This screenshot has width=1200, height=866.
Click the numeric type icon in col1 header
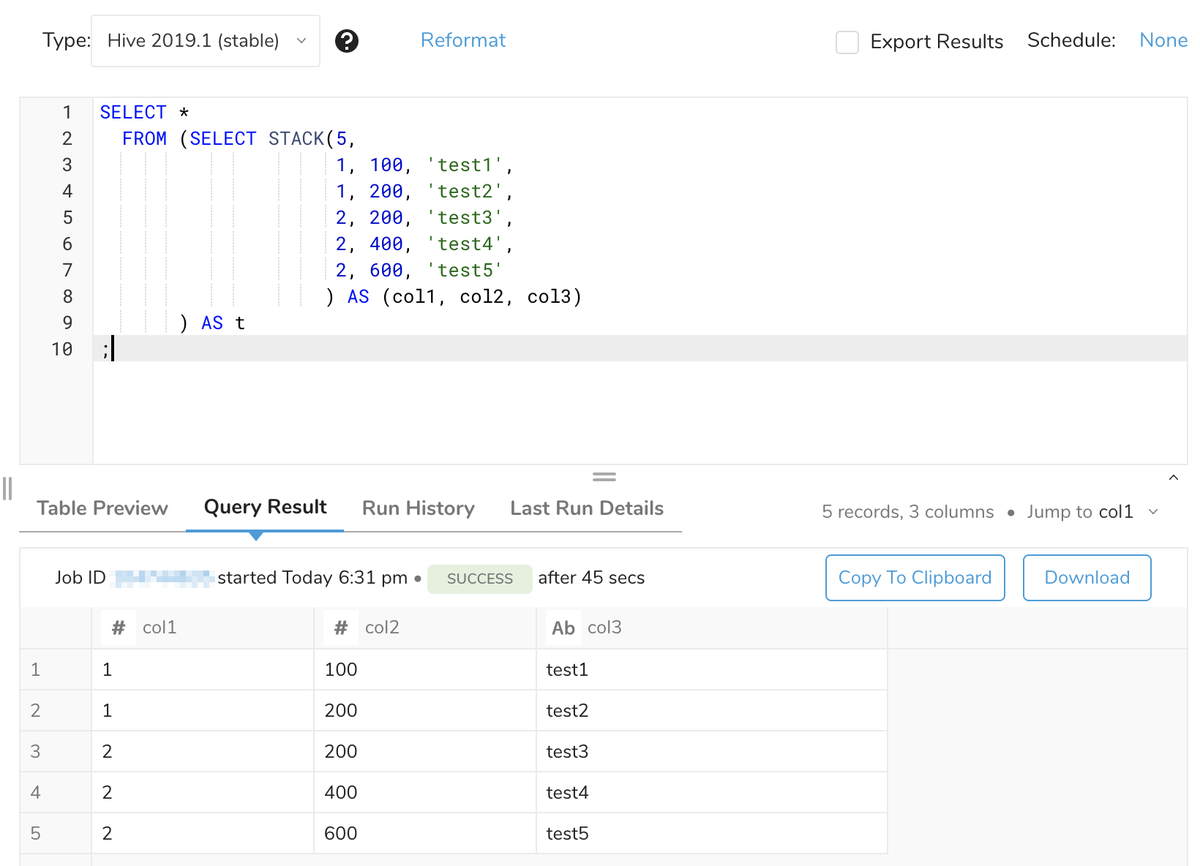[x=118, y=627]
